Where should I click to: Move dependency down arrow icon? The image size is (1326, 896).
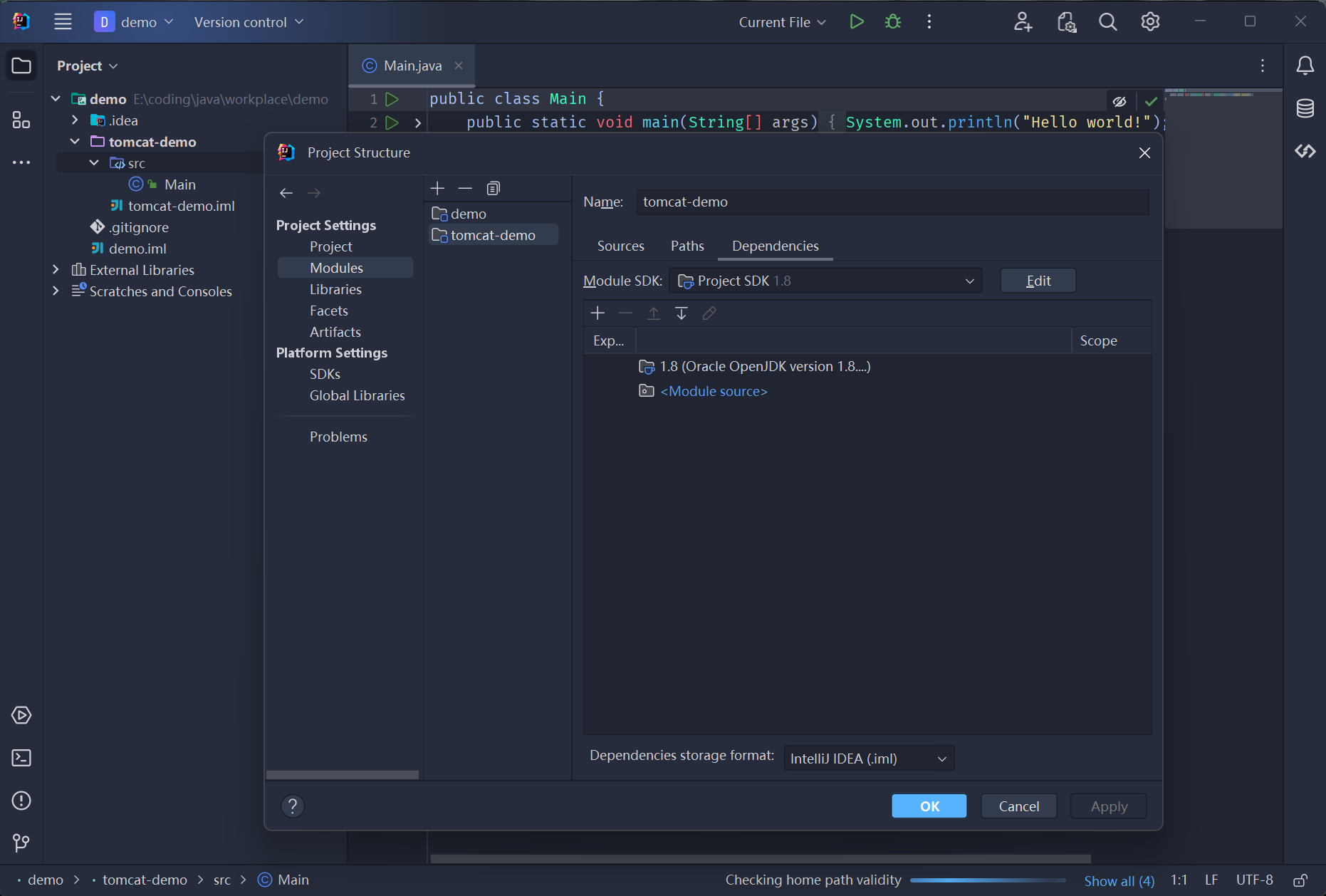click(681, 313)
